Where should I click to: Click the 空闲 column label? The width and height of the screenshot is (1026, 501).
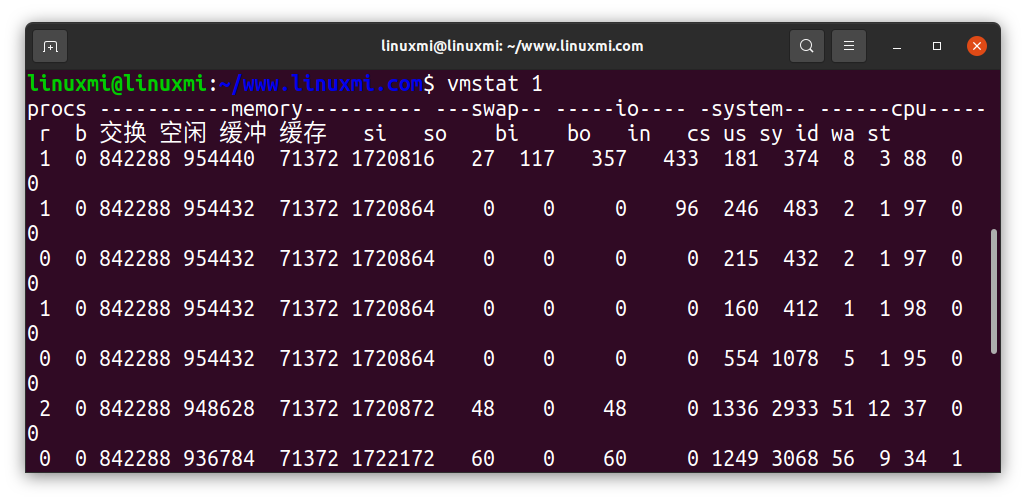pos(183,133)
